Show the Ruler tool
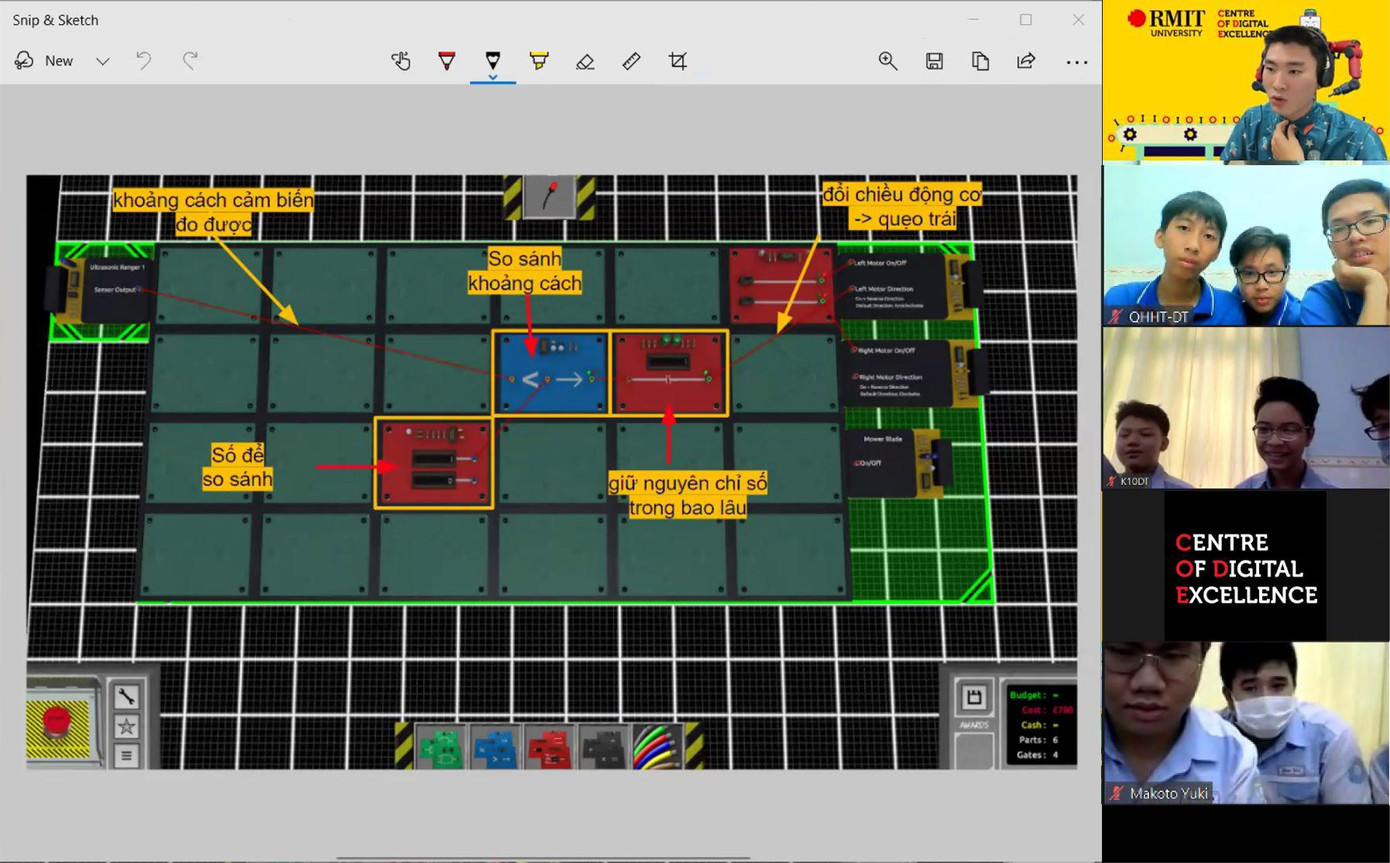 pos(631,61)
